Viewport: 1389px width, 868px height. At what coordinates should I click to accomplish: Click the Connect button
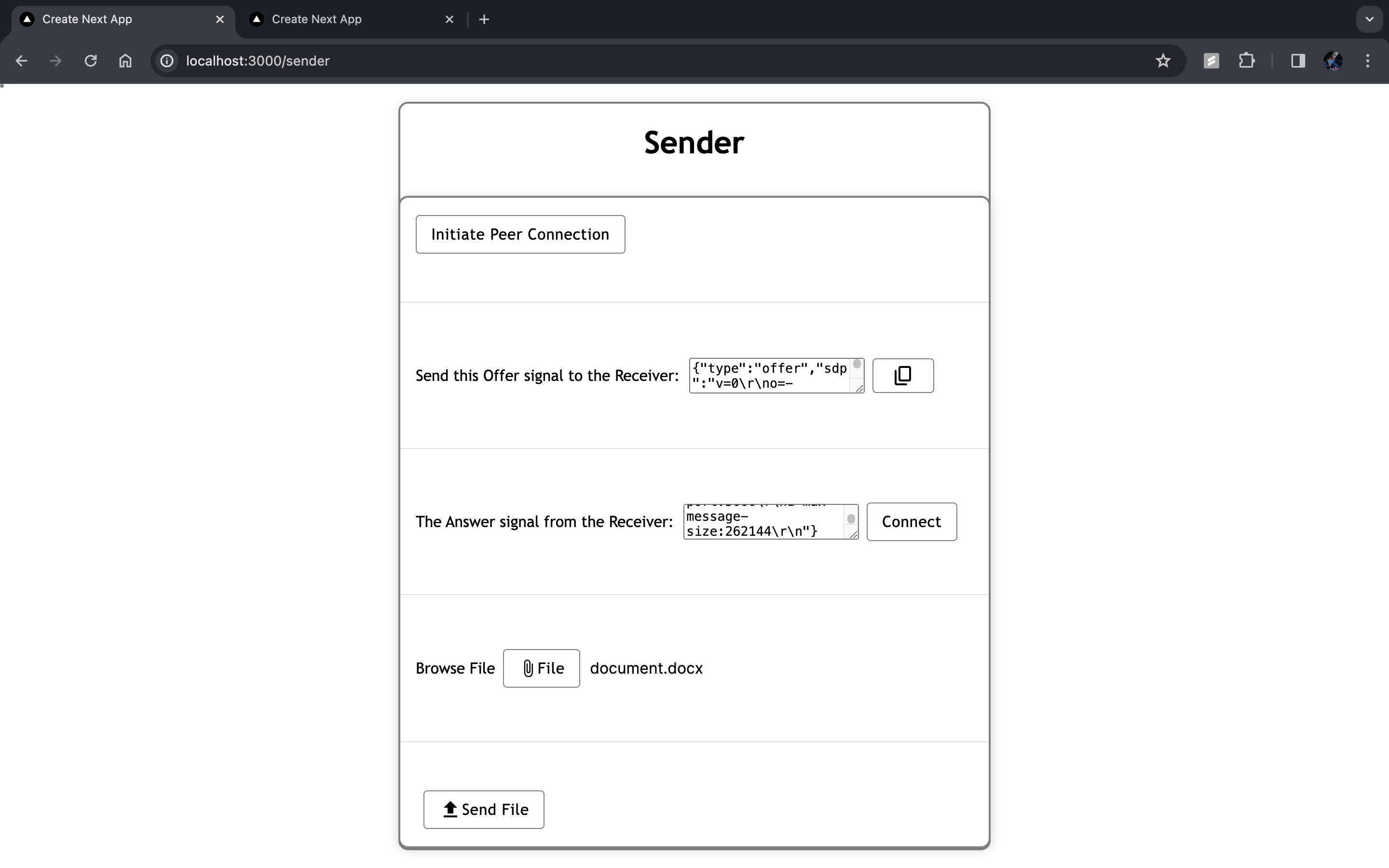(x=912, y=521)
